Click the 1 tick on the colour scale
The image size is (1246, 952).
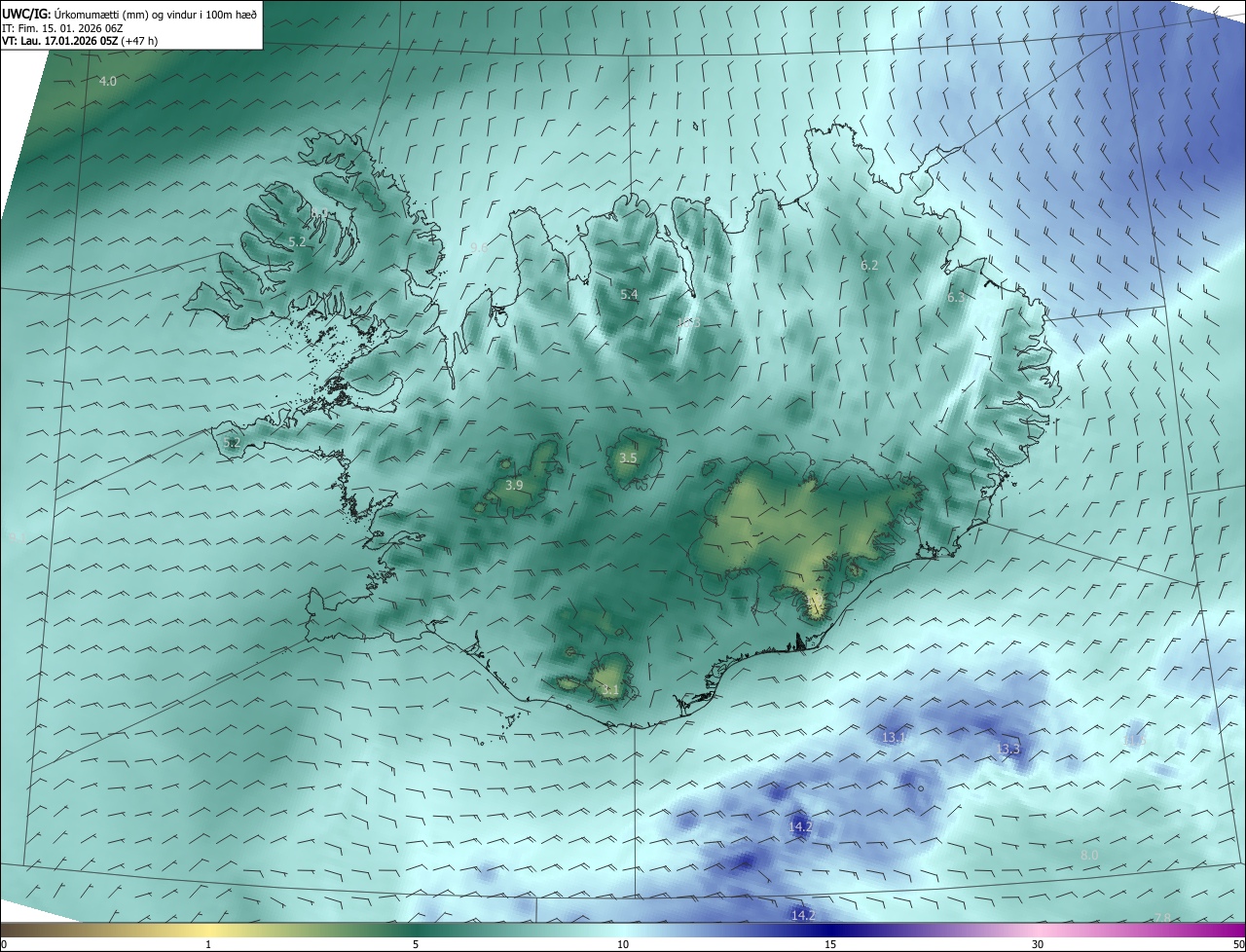coord(208,944)
